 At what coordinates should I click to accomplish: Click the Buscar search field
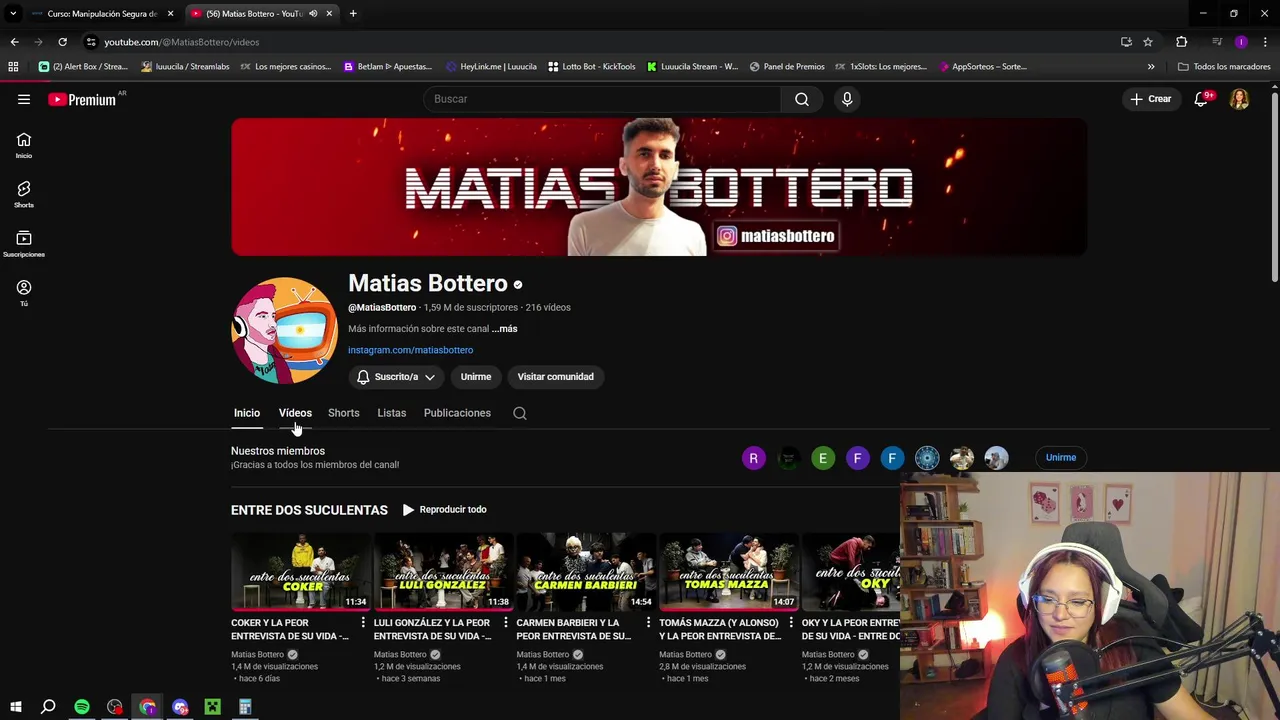click(603, 99)
